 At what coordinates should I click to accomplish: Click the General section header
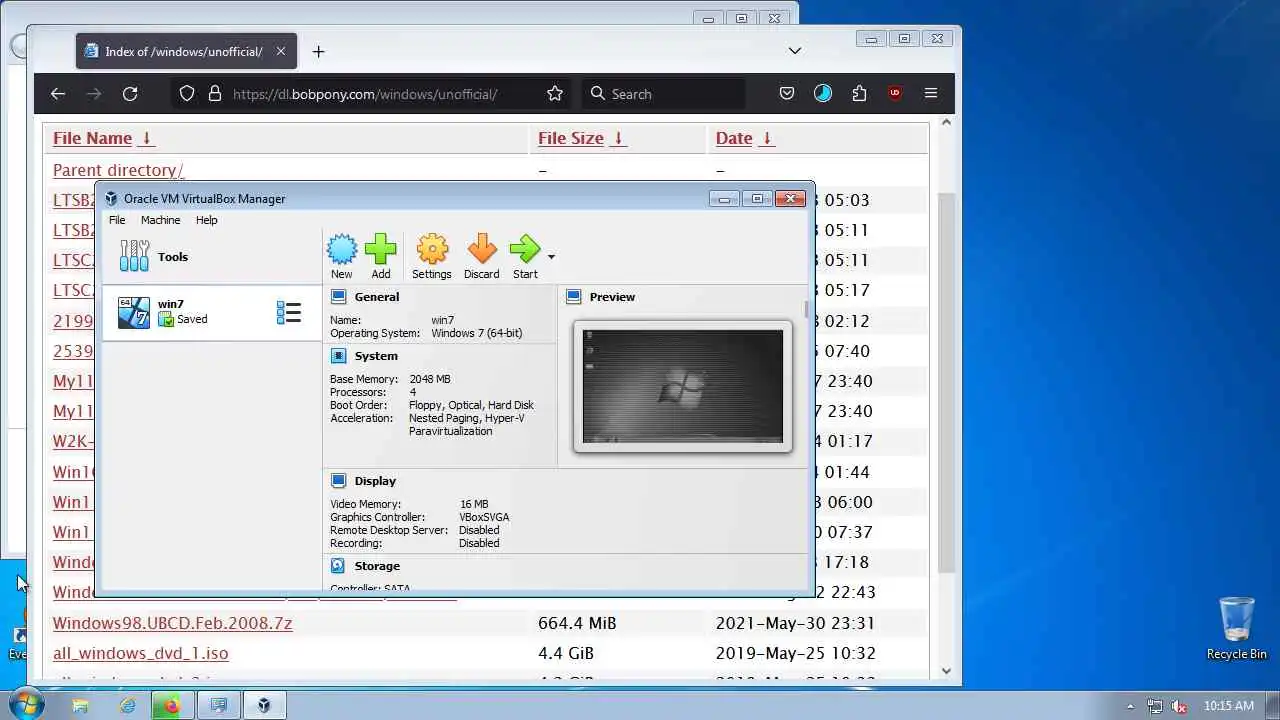tap(377, 297)
